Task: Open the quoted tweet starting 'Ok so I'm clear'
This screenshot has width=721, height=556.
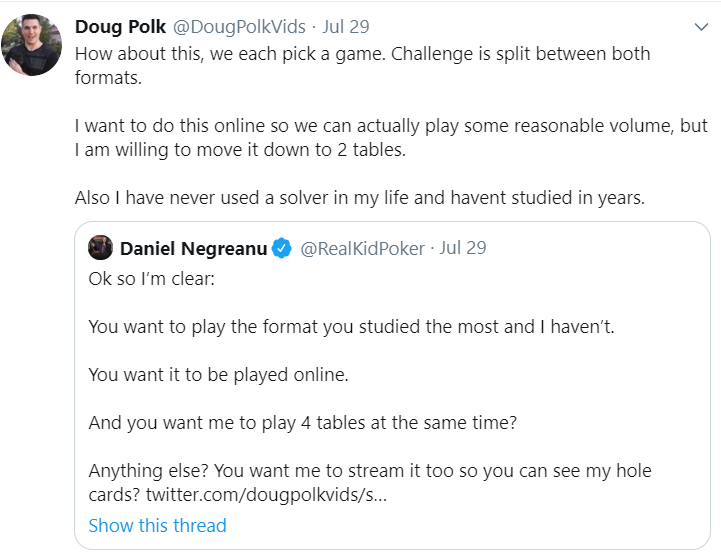Action: [392, 385]
